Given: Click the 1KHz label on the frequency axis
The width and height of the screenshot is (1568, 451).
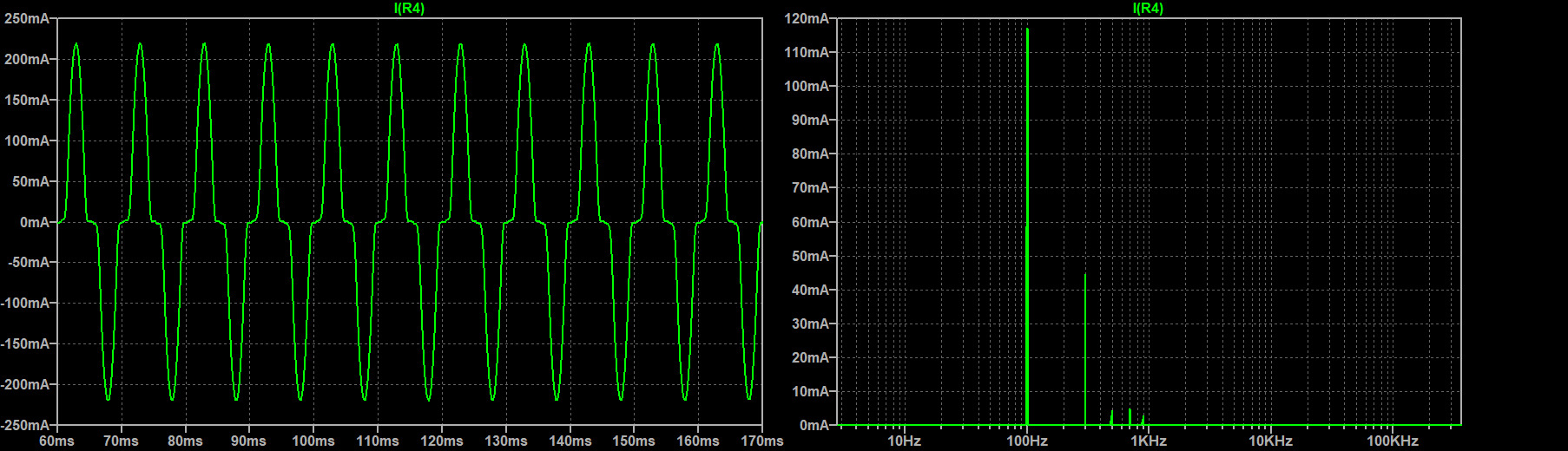Looking at the screenshot, I should pos(1149,441).
